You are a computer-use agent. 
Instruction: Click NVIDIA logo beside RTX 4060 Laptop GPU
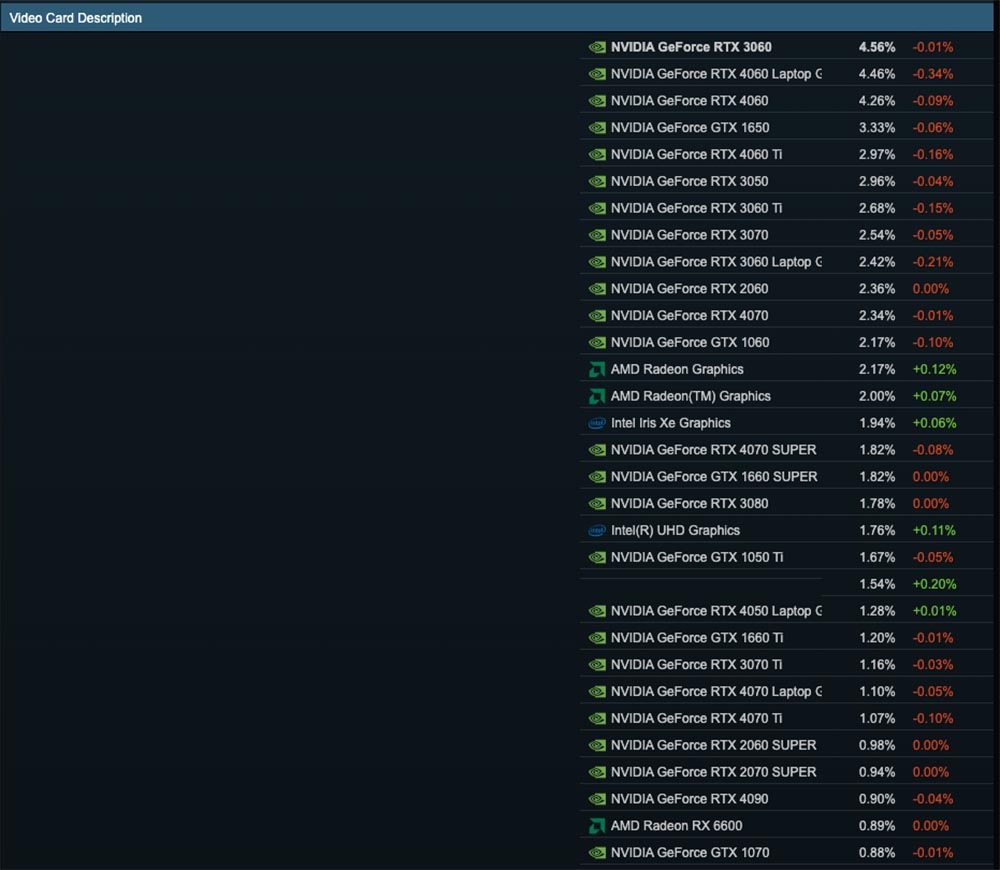(x=597, y=74)
